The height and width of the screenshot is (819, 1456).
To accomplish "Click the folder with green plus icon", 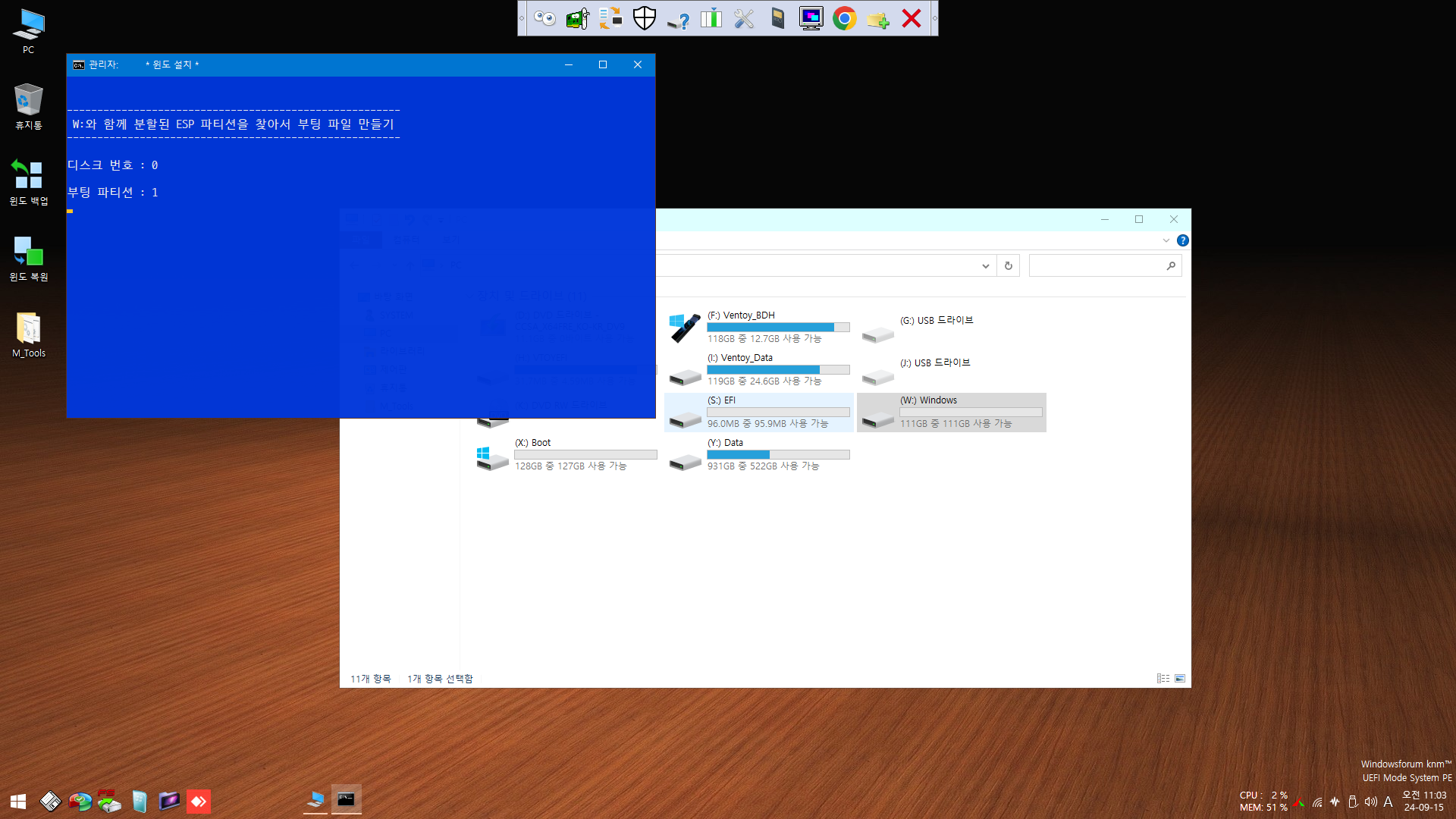I will coord(878,20).
